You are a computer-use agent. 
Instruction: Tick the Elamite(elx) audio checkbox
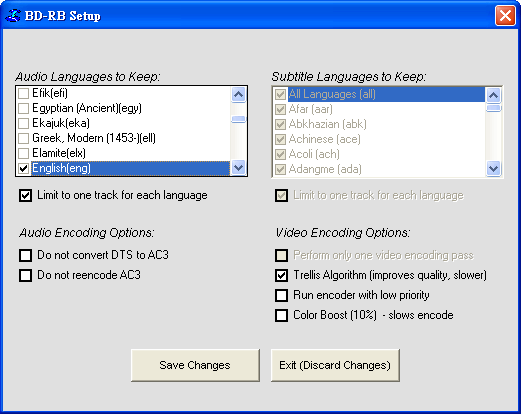[23, 153]
